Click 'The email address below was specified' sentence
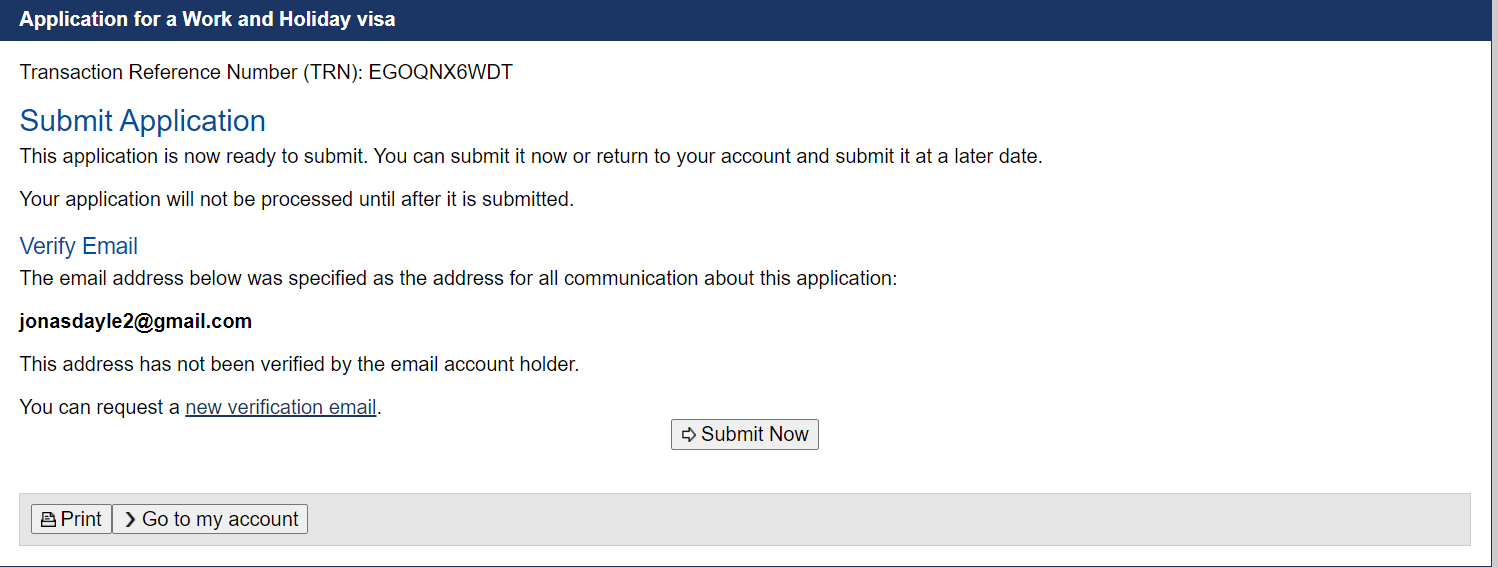 click(459, 278)
